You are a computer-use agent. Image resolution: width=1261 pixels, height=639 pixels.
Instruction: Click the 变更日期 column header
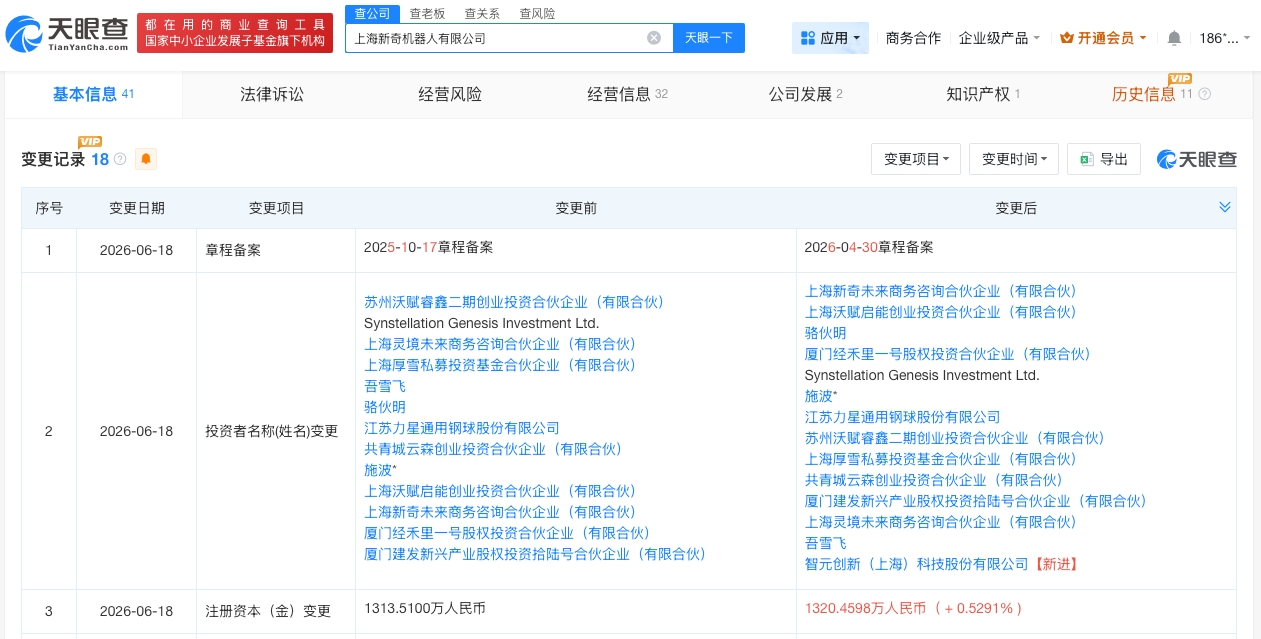137,208
